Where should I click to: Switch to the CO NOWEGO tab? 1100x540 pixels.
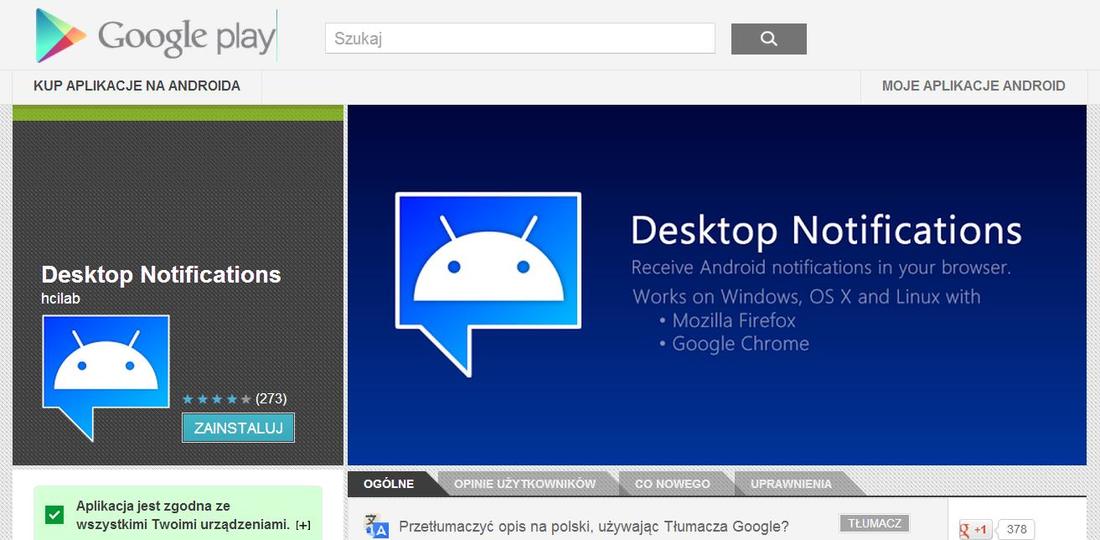coord(672,484)
